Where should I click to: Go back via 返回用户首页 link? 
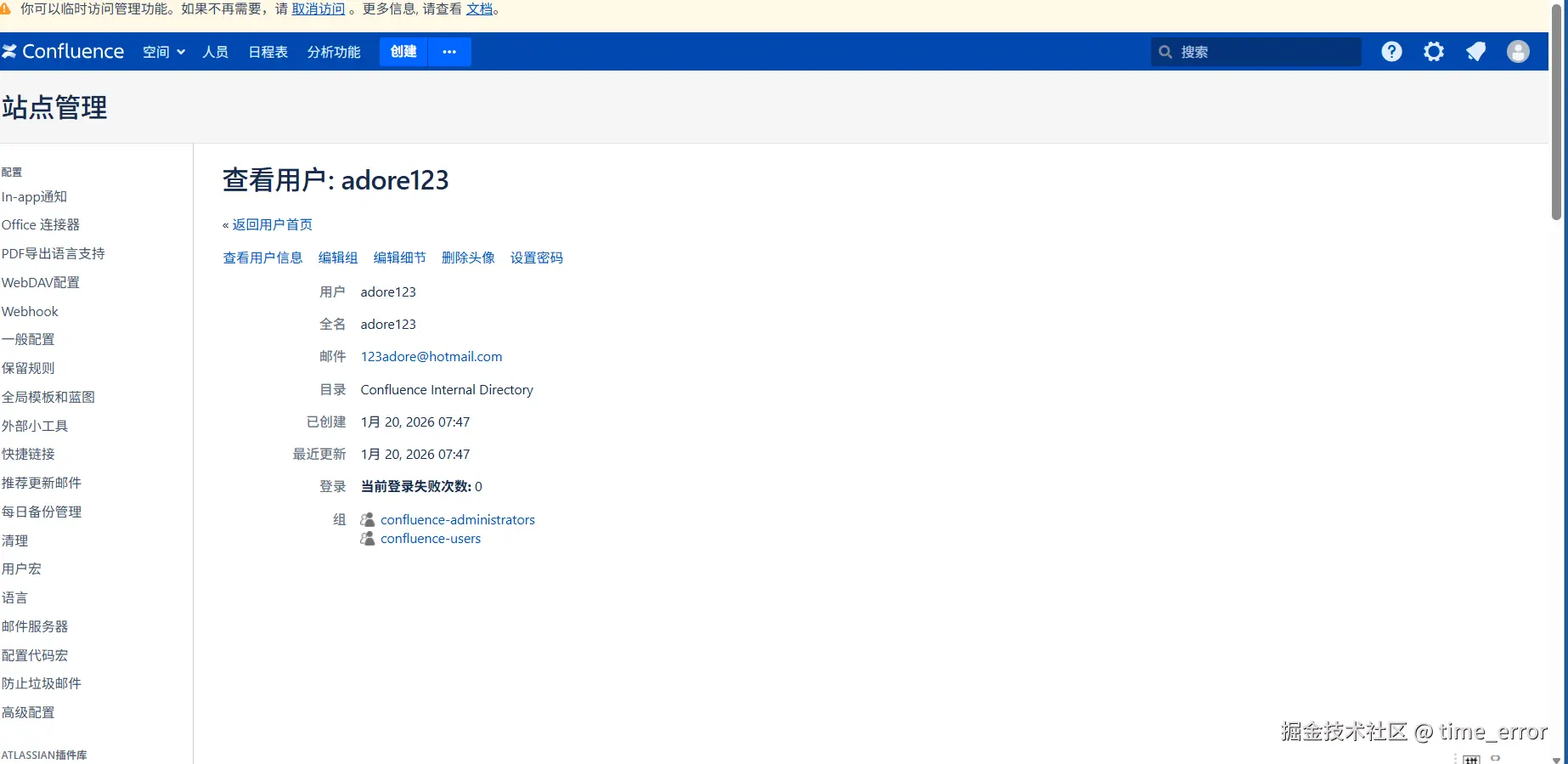point(273,224)
